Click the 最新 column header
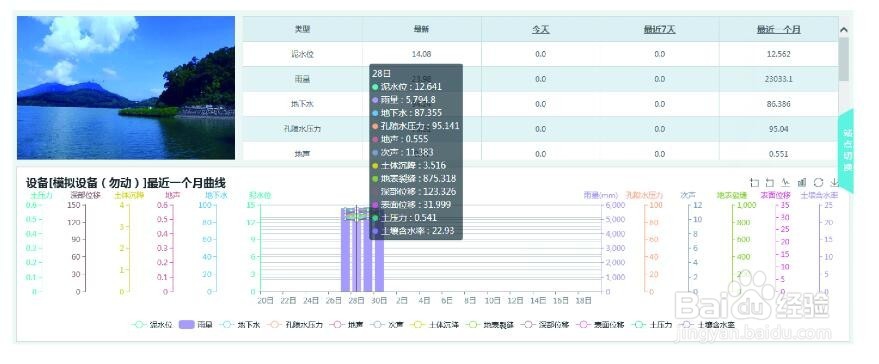Image resolution: width=879 pixels, height=364 pixels. click(x=422, y=29)
